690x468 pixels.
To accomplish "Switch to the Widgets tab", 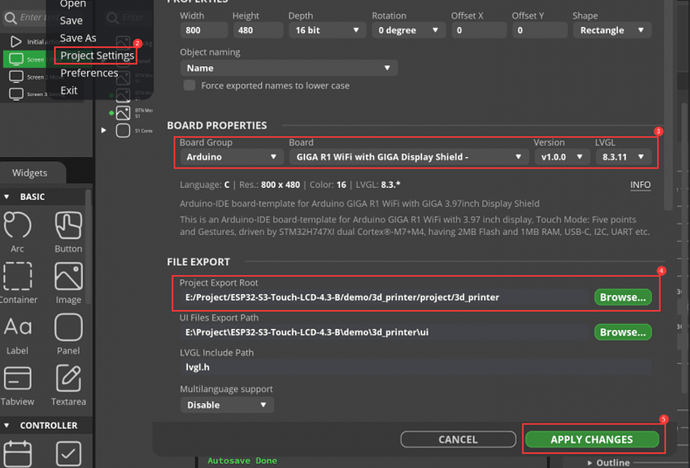I will (x=29, y=173).
